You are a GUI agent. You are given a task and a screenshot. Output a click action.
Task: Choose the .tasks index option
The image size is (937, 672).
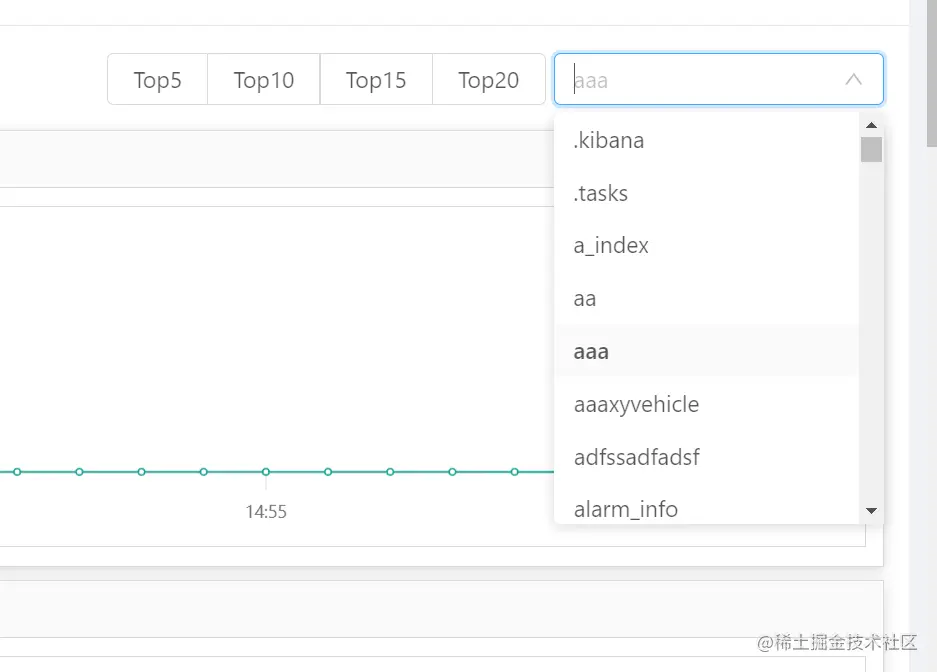pyautogui.click(x=601, y=193)
